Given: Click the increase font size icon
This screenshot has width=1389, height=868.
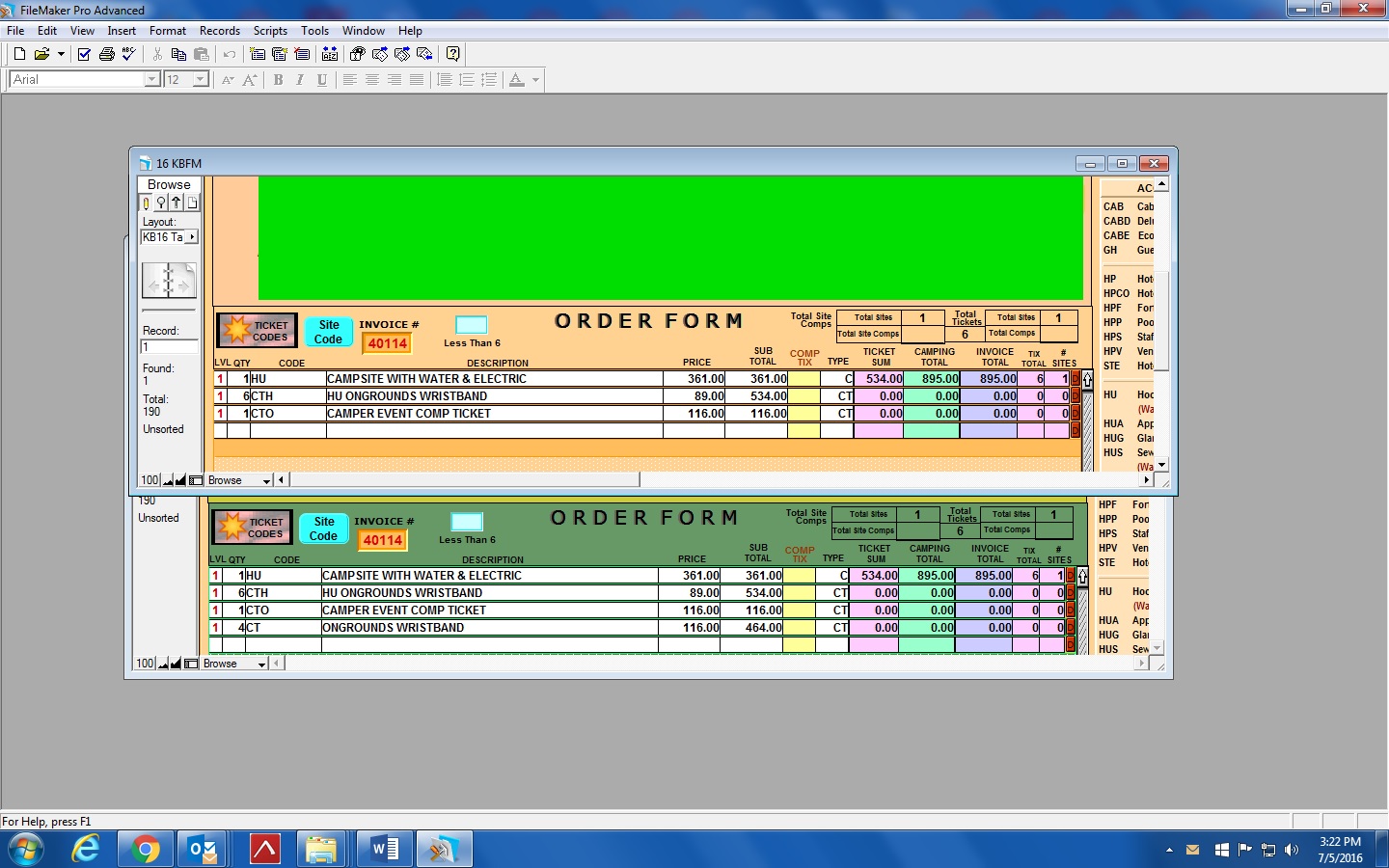Looking at the screenshot, I should coord(250,80).
